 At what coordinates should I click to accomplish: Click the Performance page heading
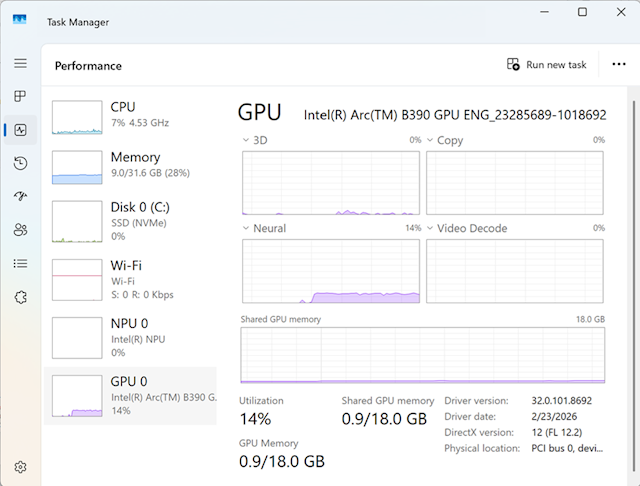(x=88, y=66)
